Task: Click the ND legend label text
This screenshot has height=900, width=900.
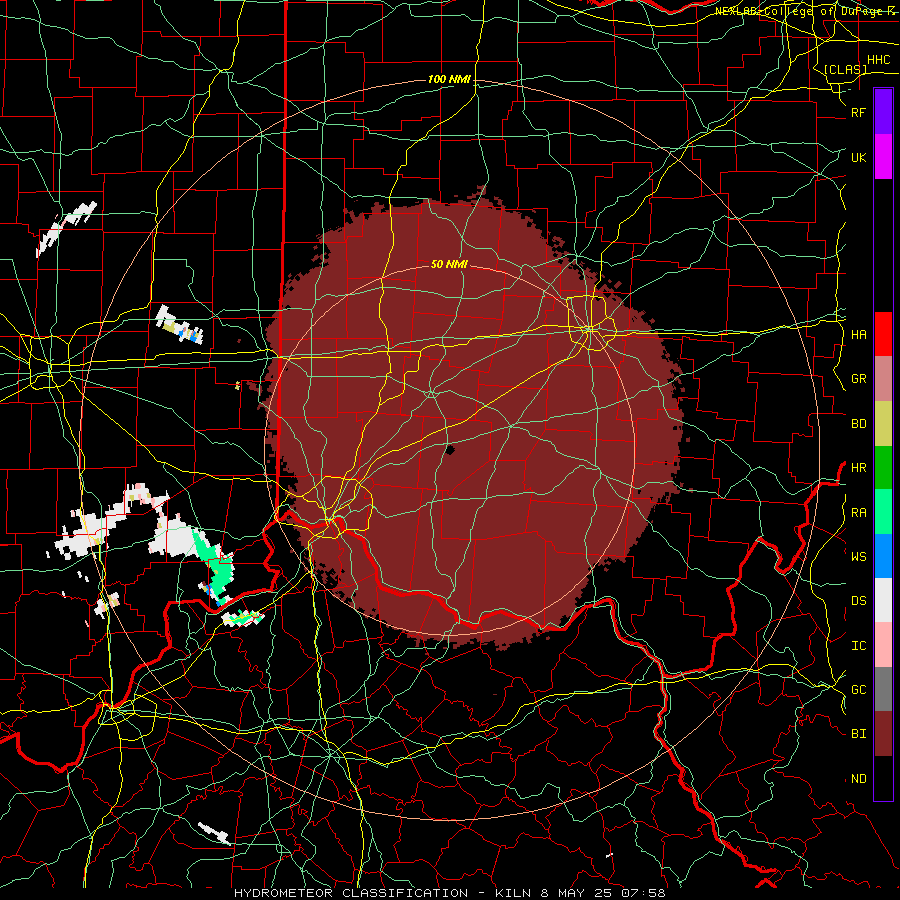Action: (858, 779)
